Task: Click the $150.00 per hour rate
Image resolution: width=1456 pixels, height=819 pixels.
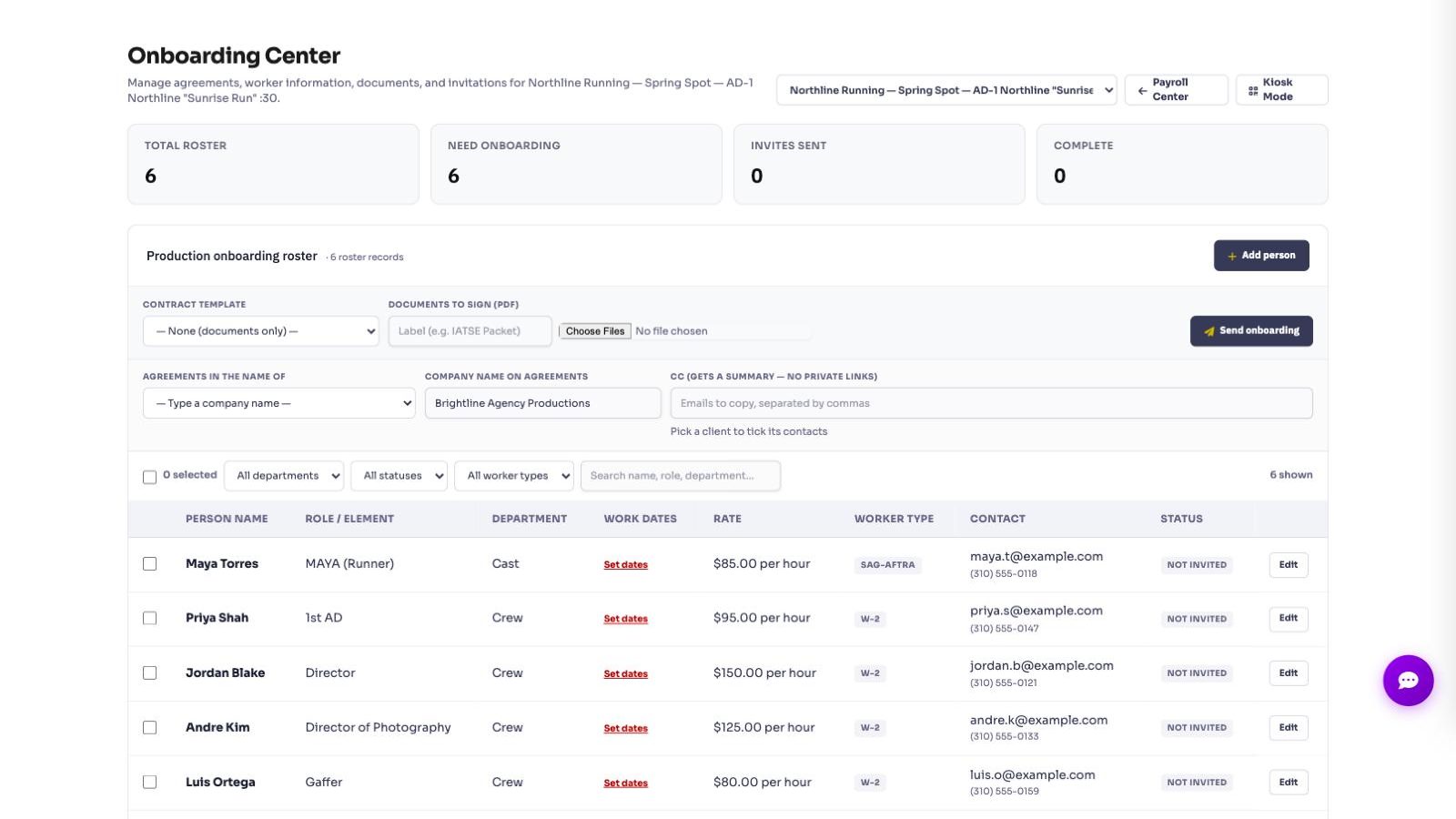Action: tap(764, 673)
